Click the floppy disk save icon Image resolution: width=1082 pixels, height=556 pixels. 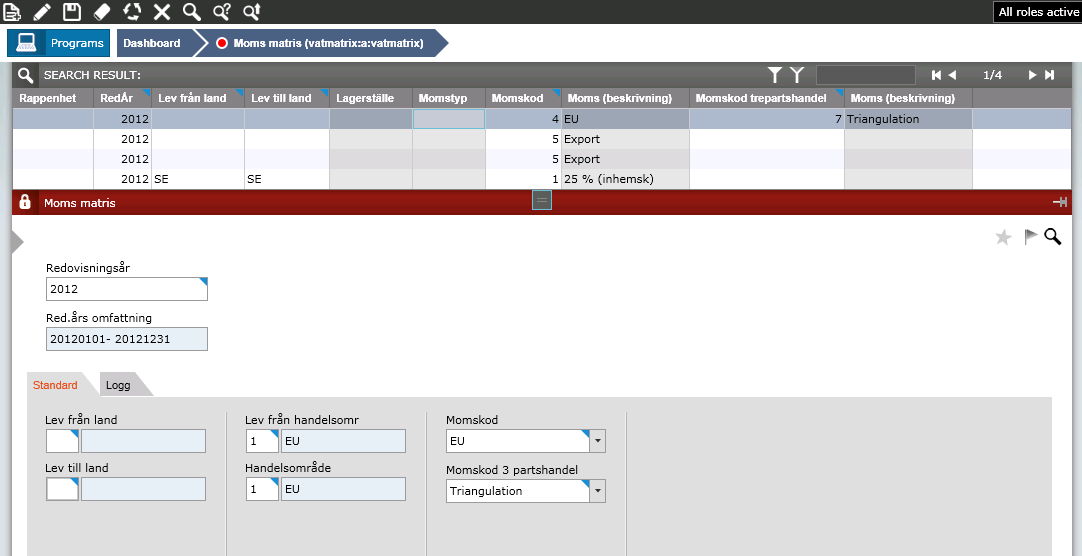coord(72,11)
